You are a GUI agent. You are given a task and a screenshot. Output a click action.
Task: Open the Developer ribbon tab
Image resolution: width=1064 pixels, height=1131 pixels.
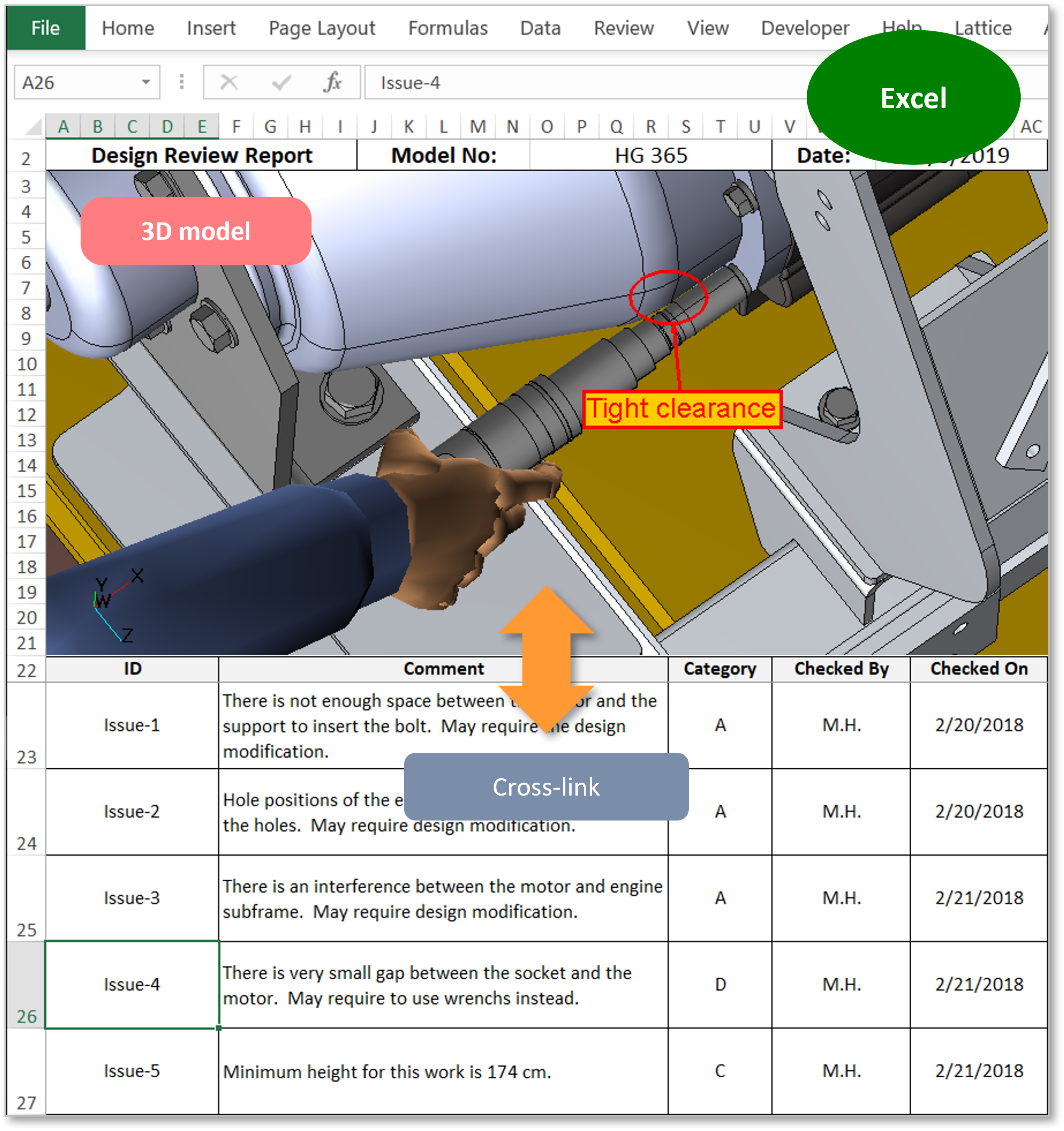(x=805, y=28)
